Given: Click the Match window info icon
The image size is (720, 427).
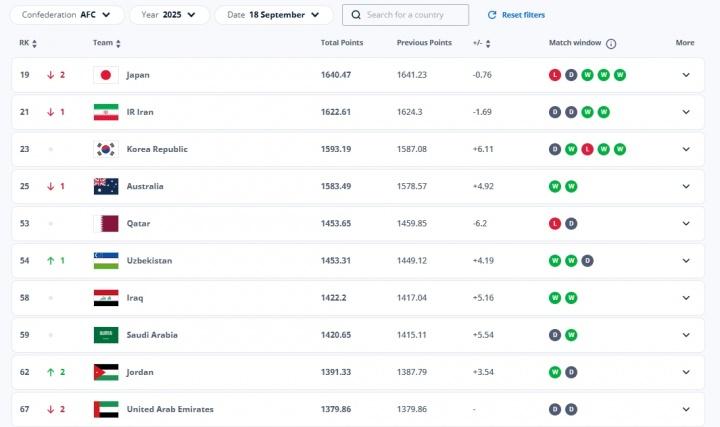Looking at the screenshot, I should click(611, 44).
